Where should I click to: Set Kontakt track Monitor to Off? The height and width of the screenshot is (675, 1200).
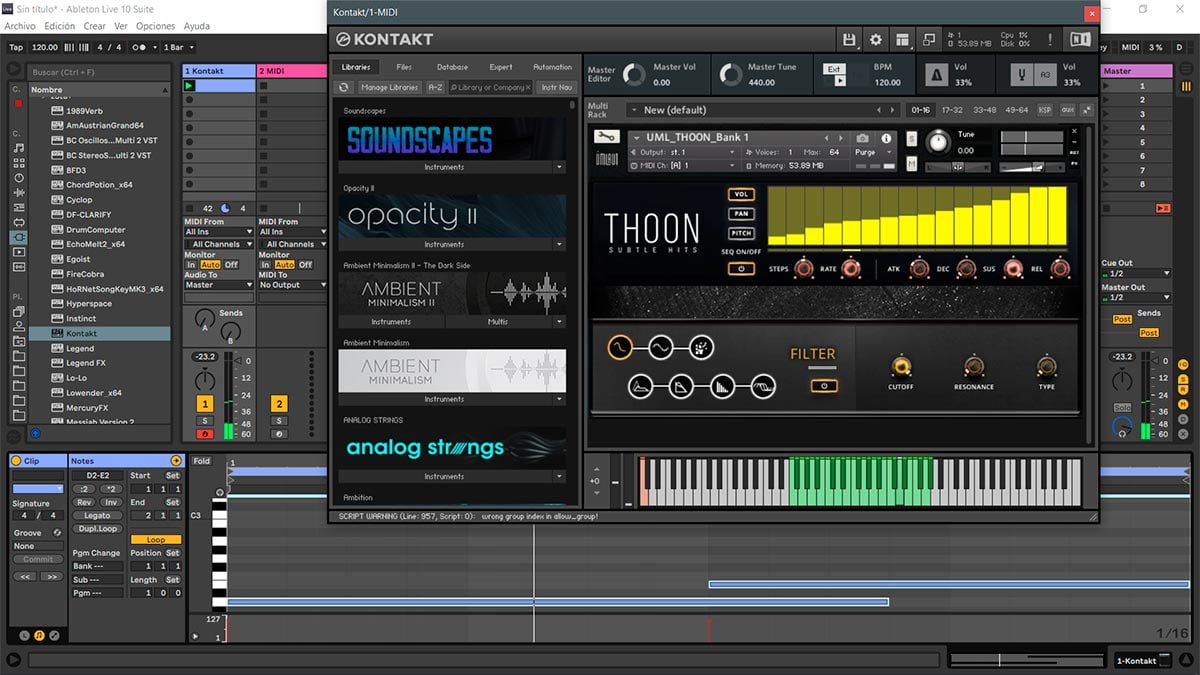tap(231, 265)
